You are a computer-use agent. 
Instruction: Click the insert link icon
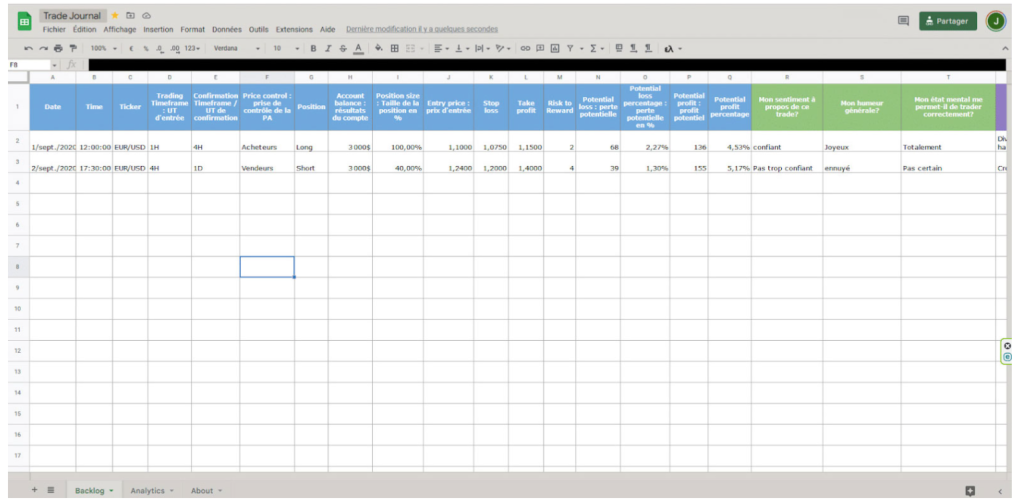(525, 48)
